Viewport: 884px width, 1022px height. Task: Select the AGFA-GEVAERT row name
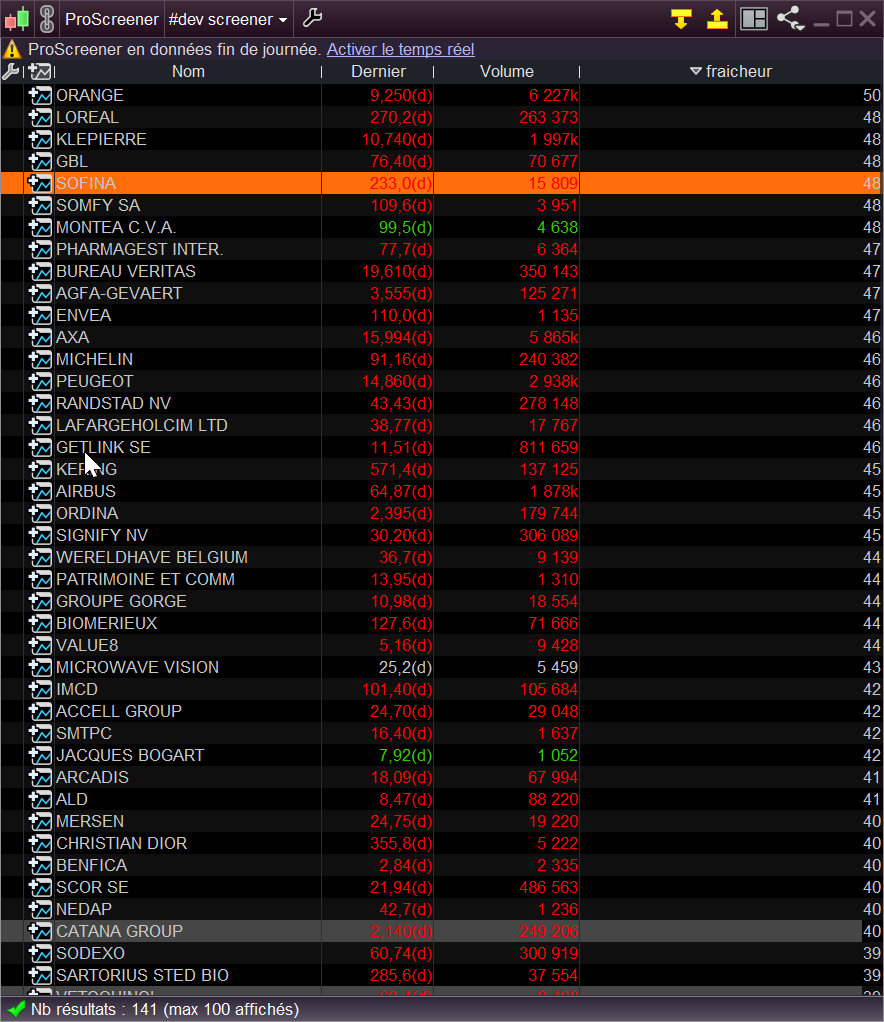pos(119,293)
